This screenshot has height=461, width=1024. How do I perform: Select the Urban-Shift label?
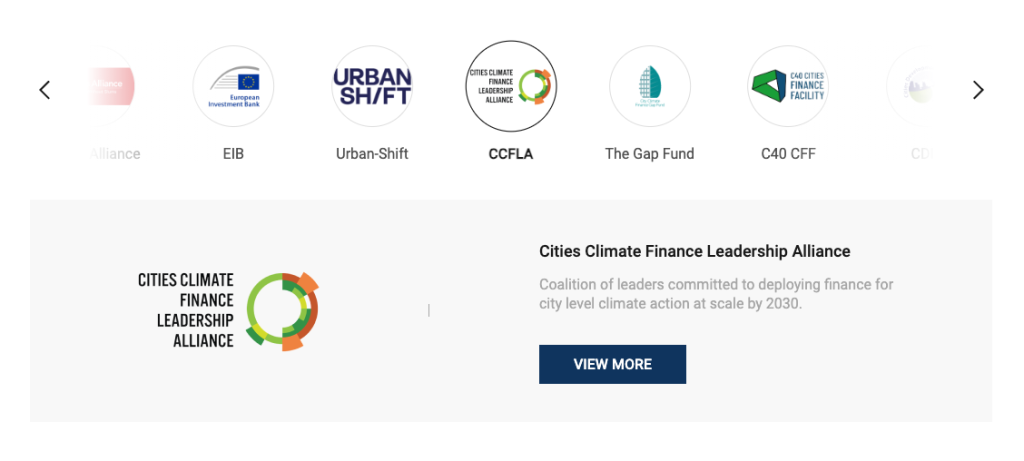point(372,154)
